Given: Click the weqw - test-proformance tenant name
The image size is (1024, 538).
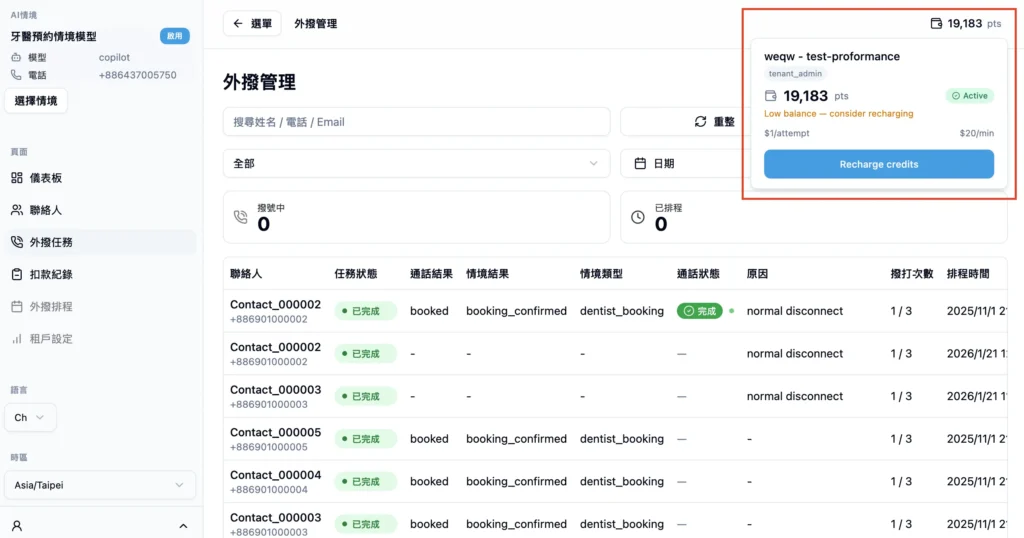Looking at the screenshot, I should pos(832,57).
